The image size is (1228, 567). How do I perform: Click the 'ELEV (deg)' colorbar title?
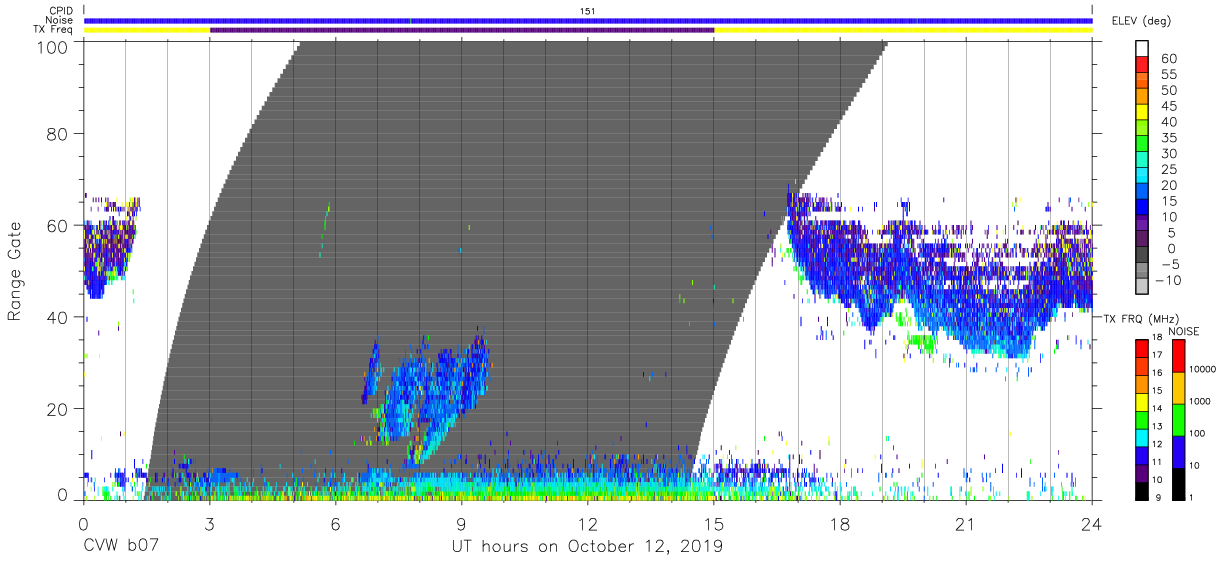point(1141,20)
